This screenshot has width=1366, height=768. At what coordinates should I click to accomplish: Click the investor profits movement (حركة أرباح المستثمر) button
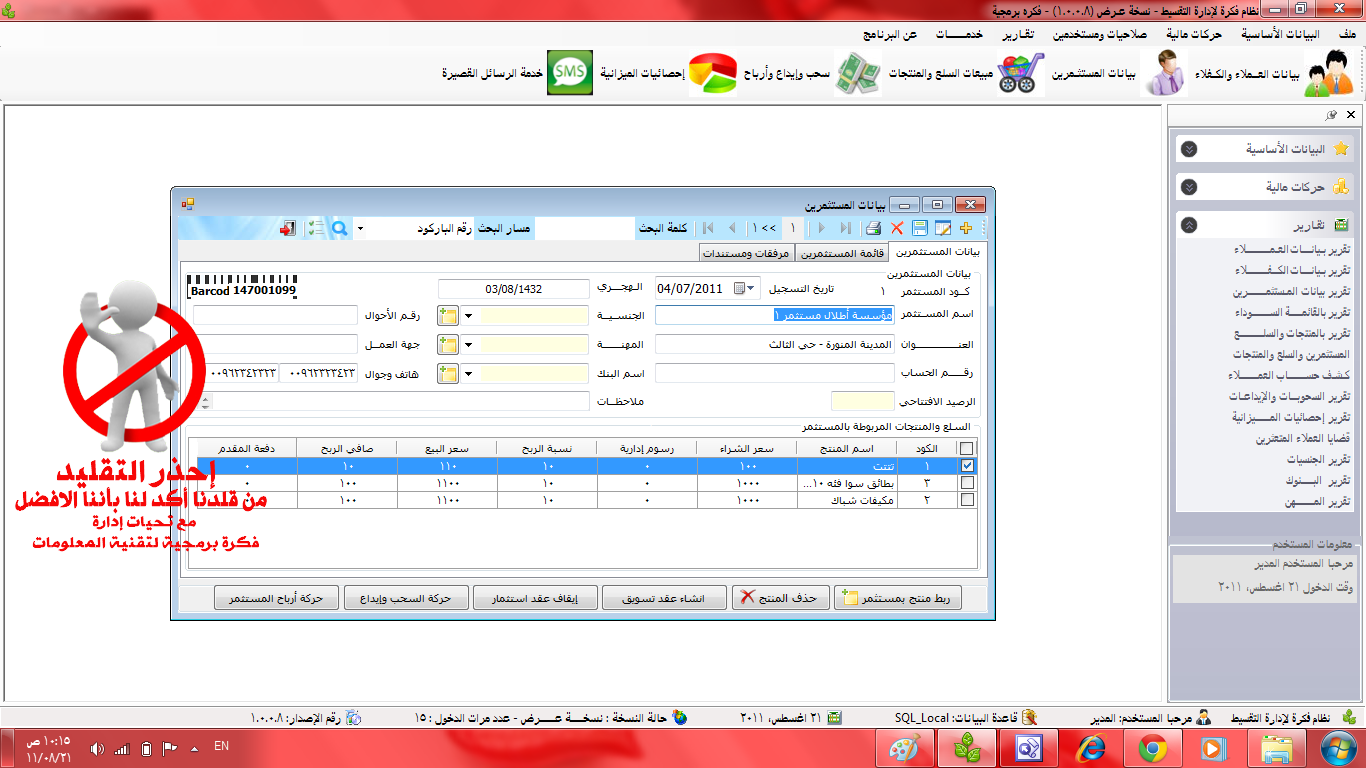point(277,598)
